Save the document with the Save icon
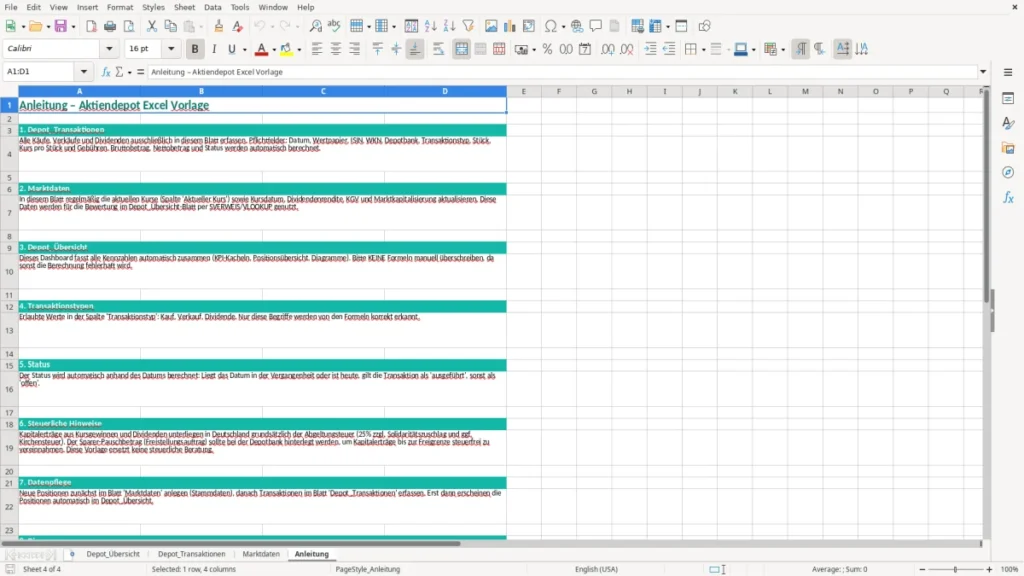The height and width of the screenshot is (576, 1024). coord(61,26)
